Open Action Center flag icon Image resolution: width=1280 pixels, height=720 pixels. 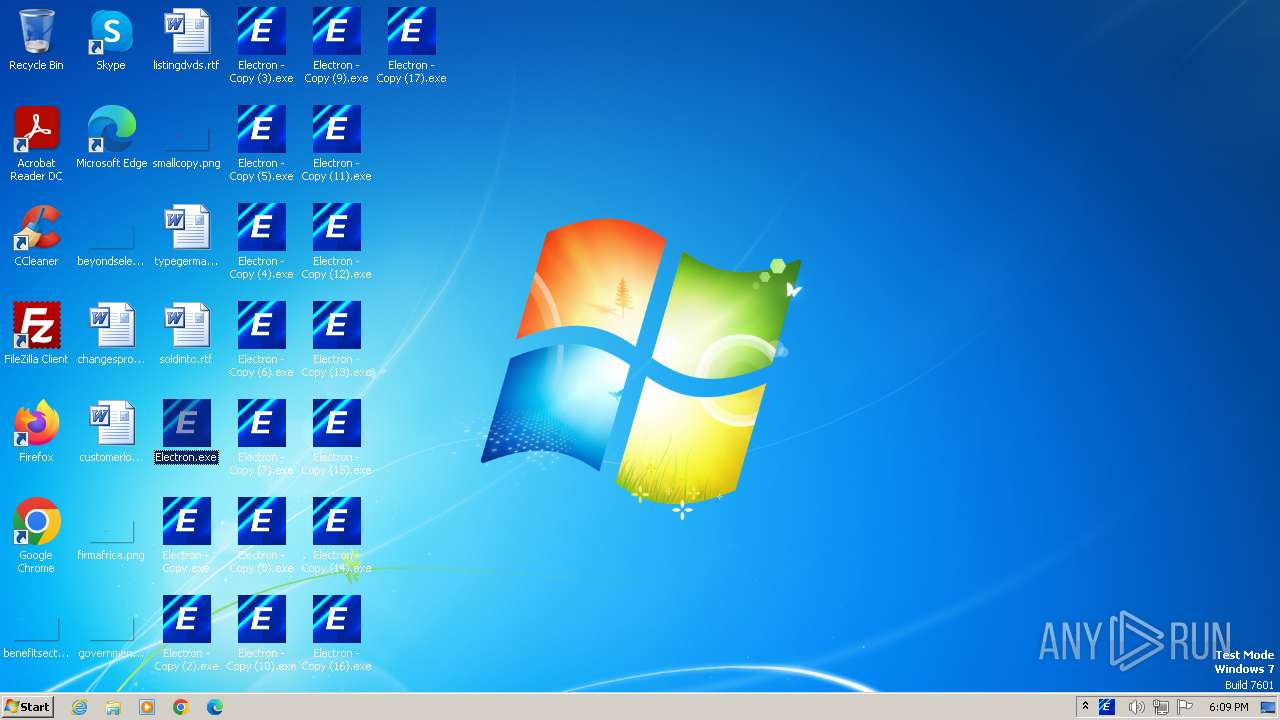1187,707
